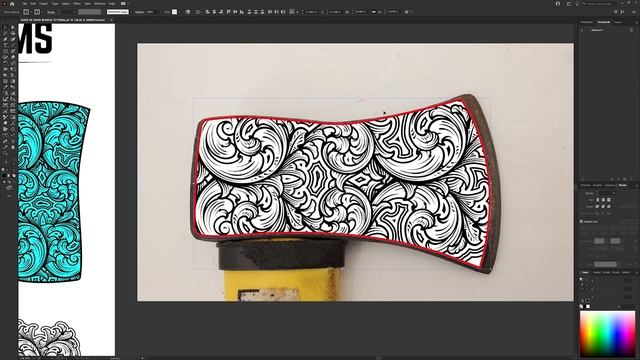The image size is (640, 360).
Task: Switch to the Stroke panel tab
Action: [x=623, y=185]
